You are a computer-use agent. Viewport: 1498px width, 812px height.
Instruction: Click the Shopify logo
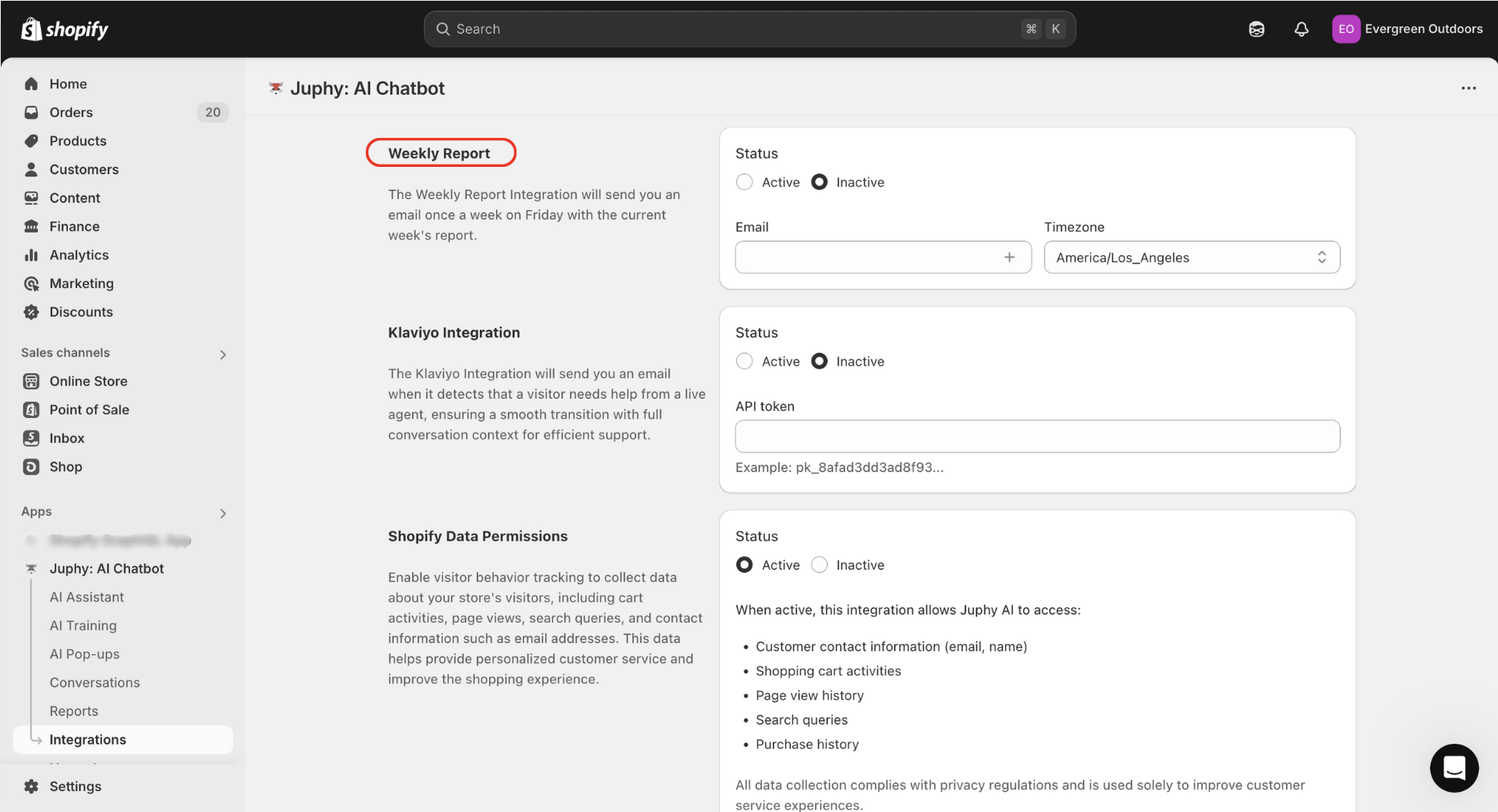tap(64, 29)
